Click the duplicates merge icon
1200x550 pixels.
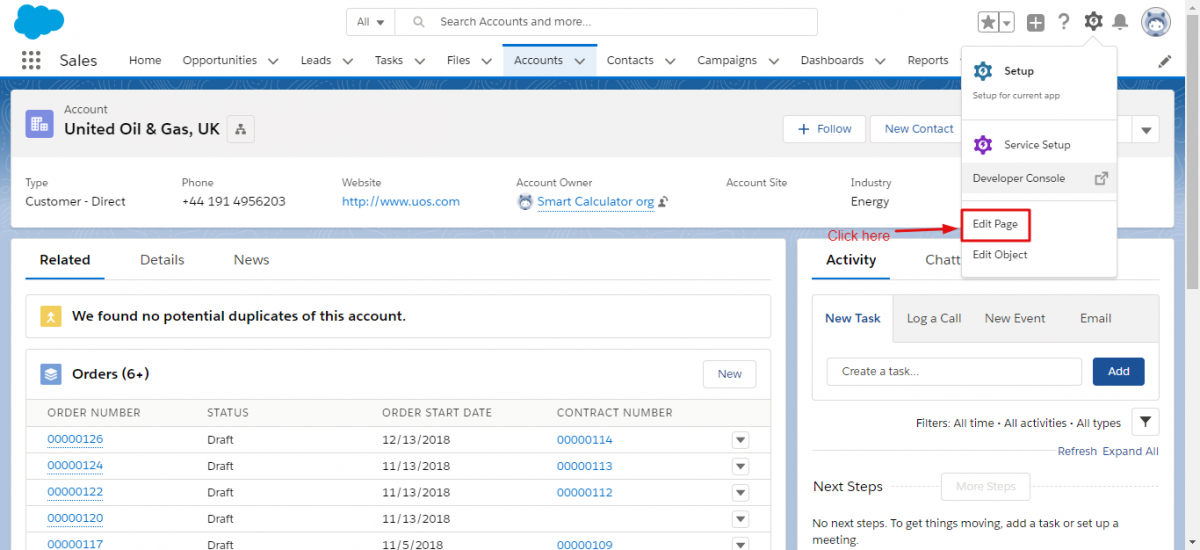coord(51,316)
